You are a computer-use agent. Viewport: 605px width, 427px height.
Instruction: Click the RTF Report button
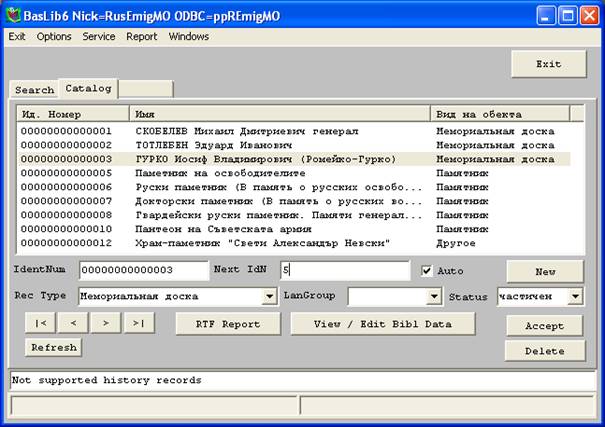[228, 324]
